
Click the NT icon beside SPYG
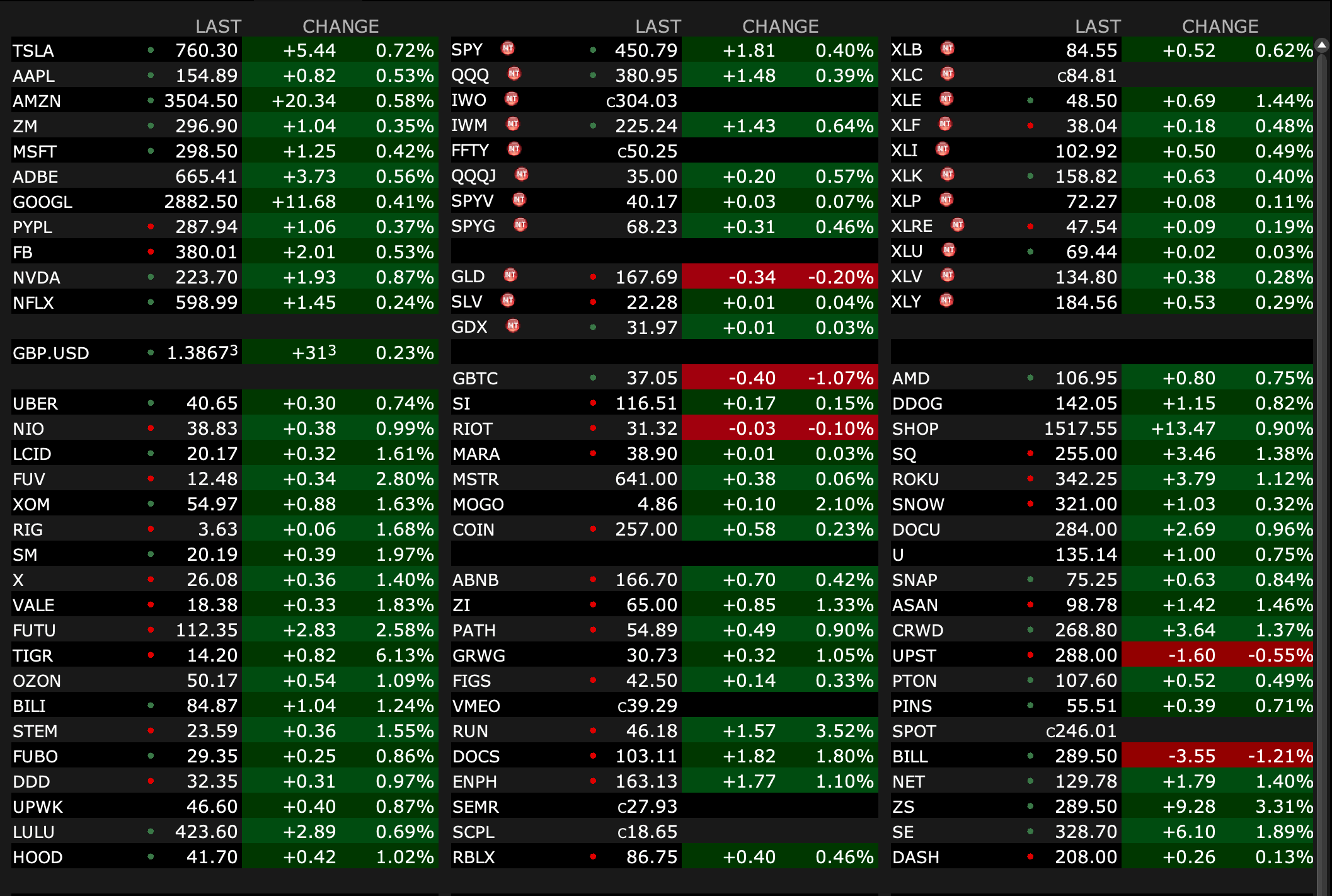[x=520, y=225]
